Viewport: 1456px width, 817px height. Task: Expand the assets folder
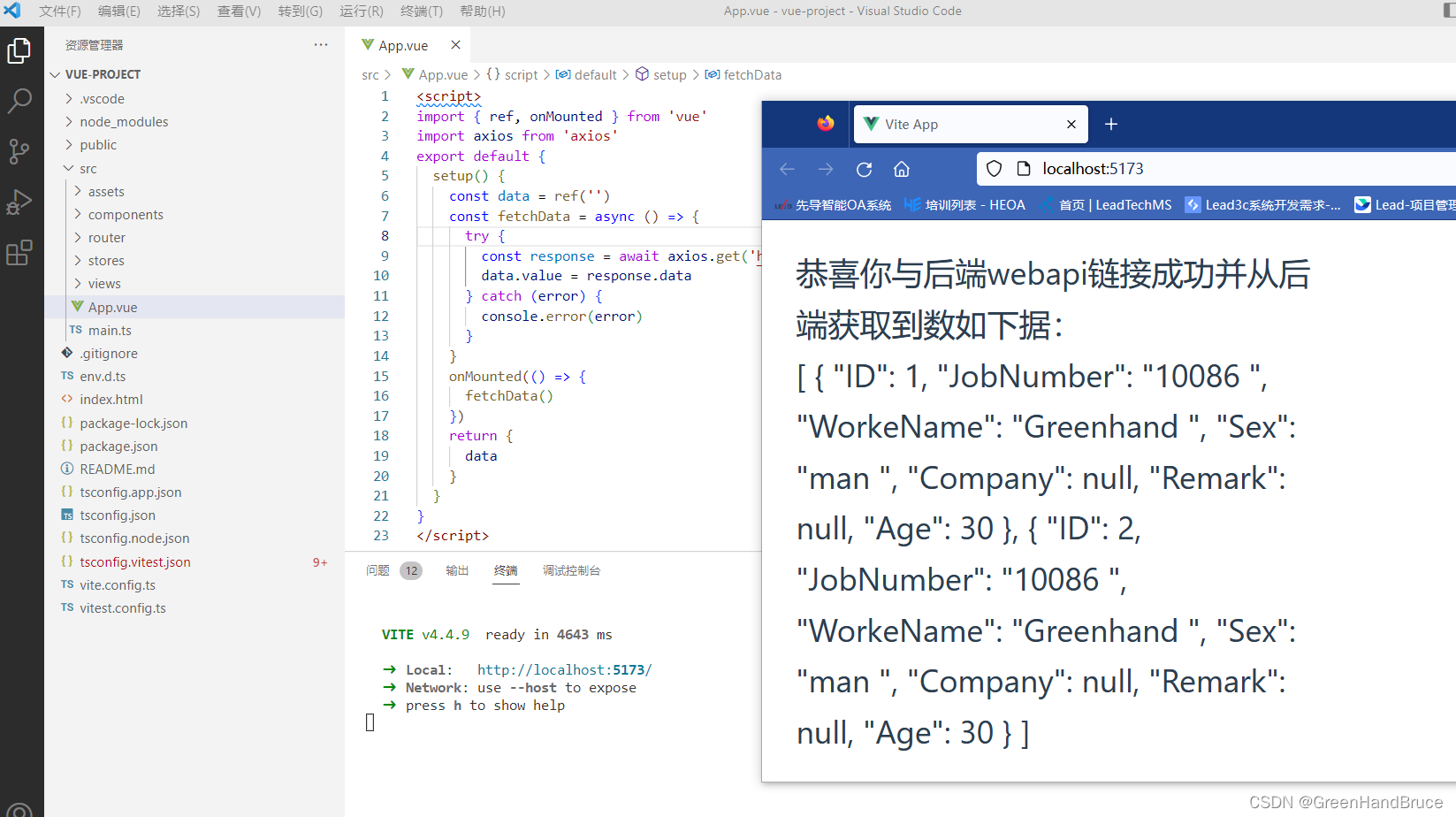tap(78, 191)
